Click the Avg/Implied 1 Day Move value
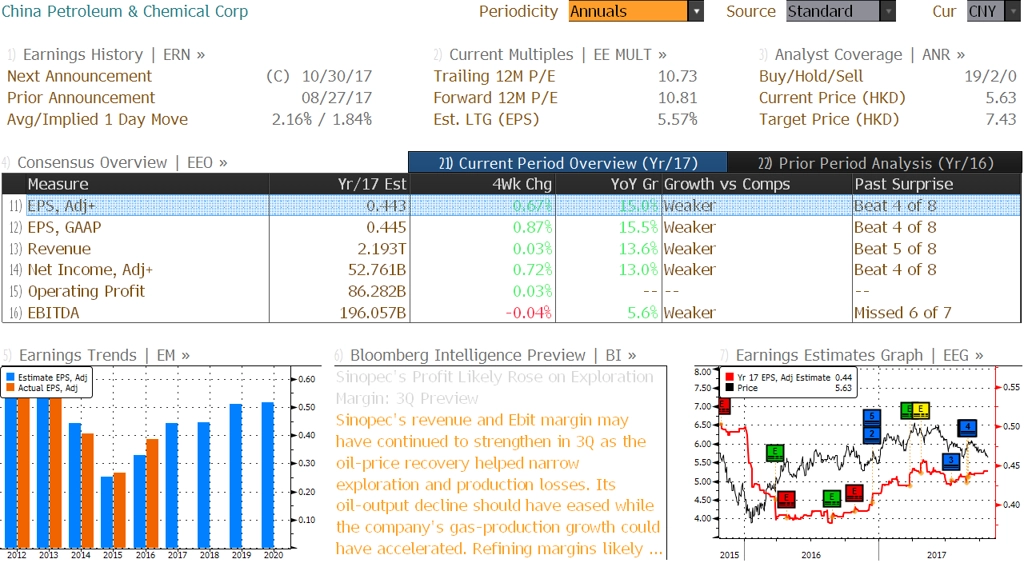The height and width of the screenshot is (563, 1024). click(x=321, y=120)
